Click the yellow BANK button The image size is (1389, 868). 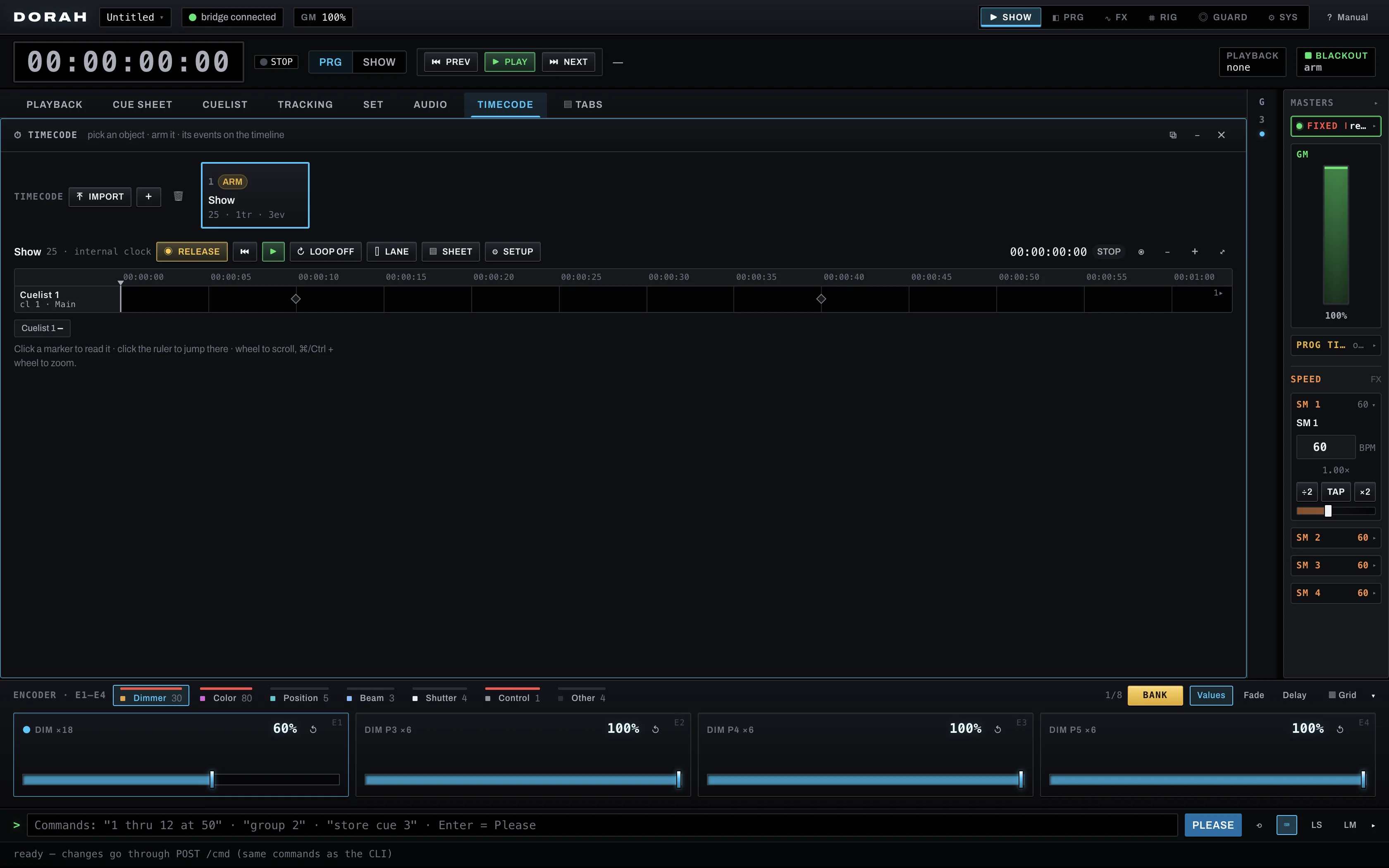(x=1155, y=695)
